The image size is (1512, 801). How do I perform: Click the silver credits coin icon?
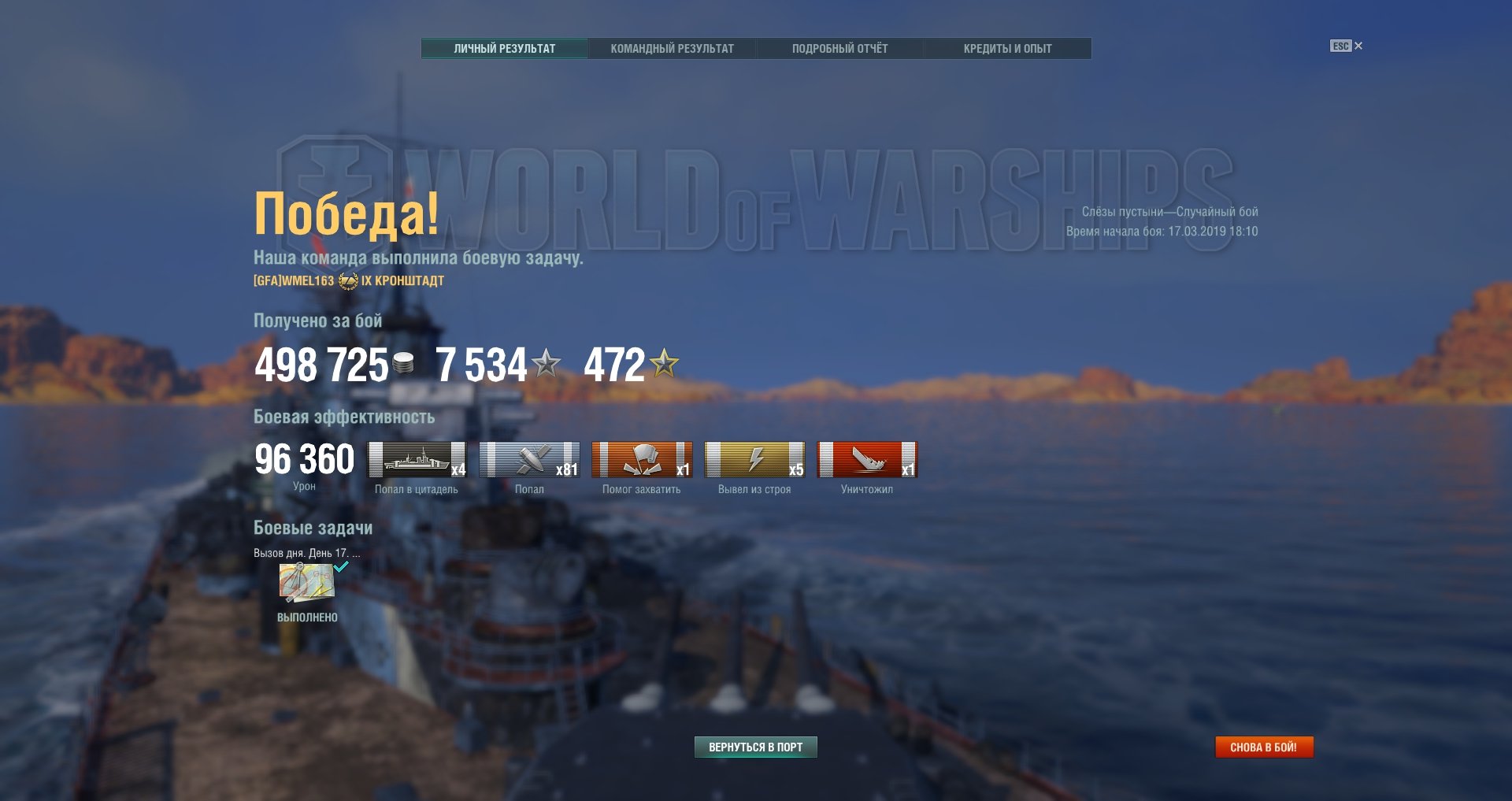tap(402, 363)
